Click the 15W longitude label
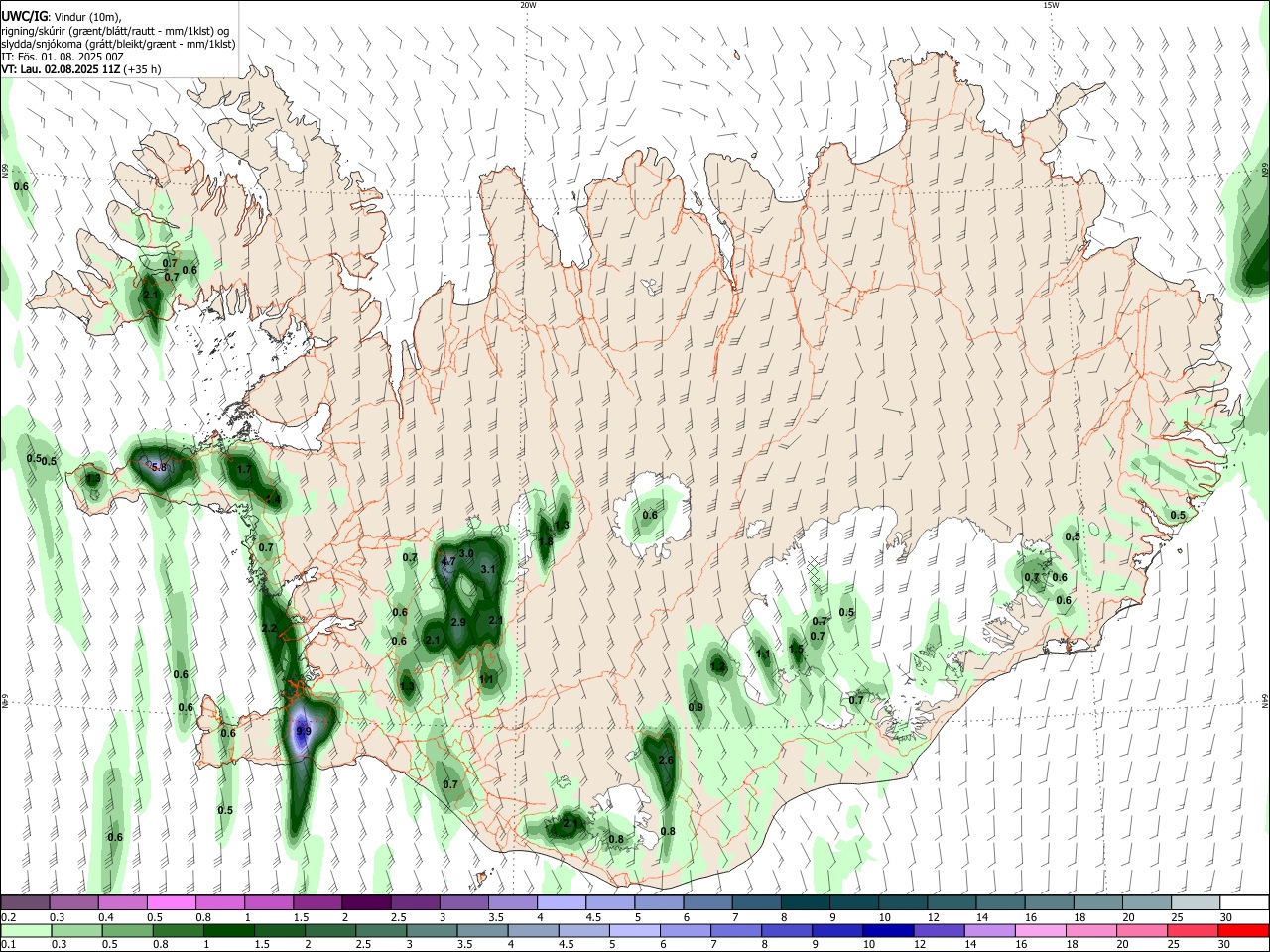This screenshot has width=1270, height=952. [1051, 5]
